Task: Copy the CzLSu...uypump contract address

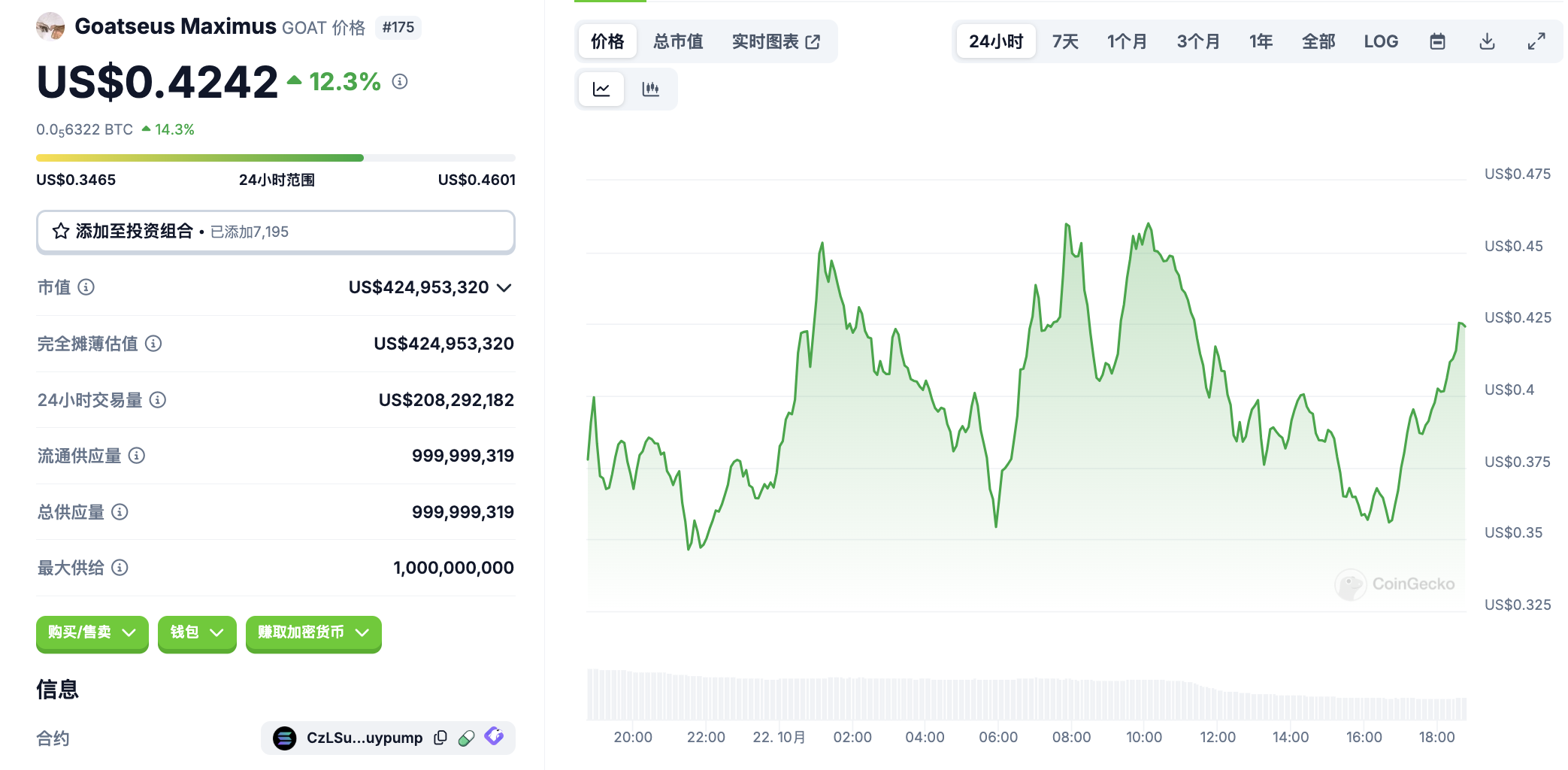Action: 440,738
